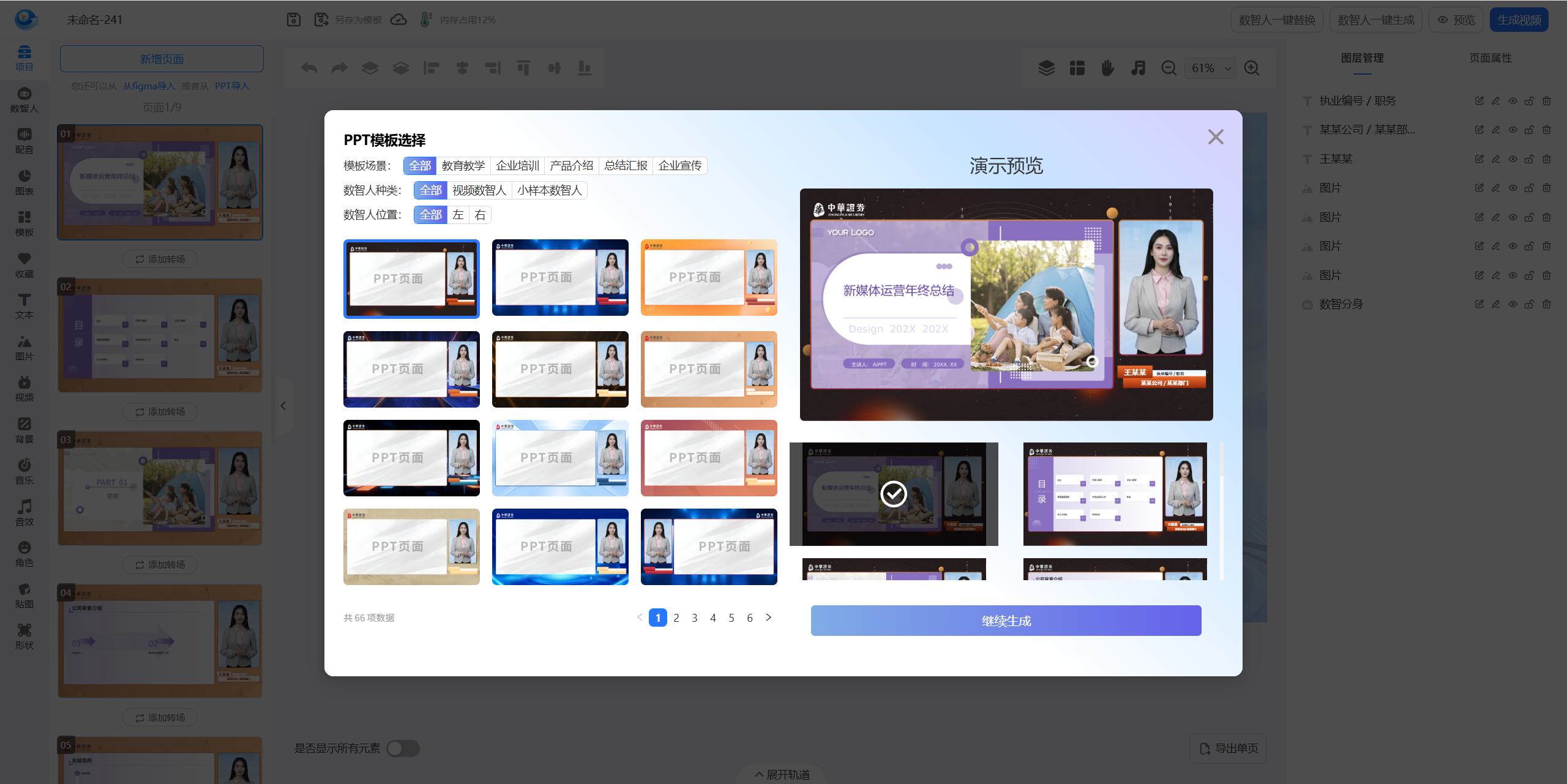Go to the next page of templates
Viewport: 1567px width, 784px height.
coord(769,618)
